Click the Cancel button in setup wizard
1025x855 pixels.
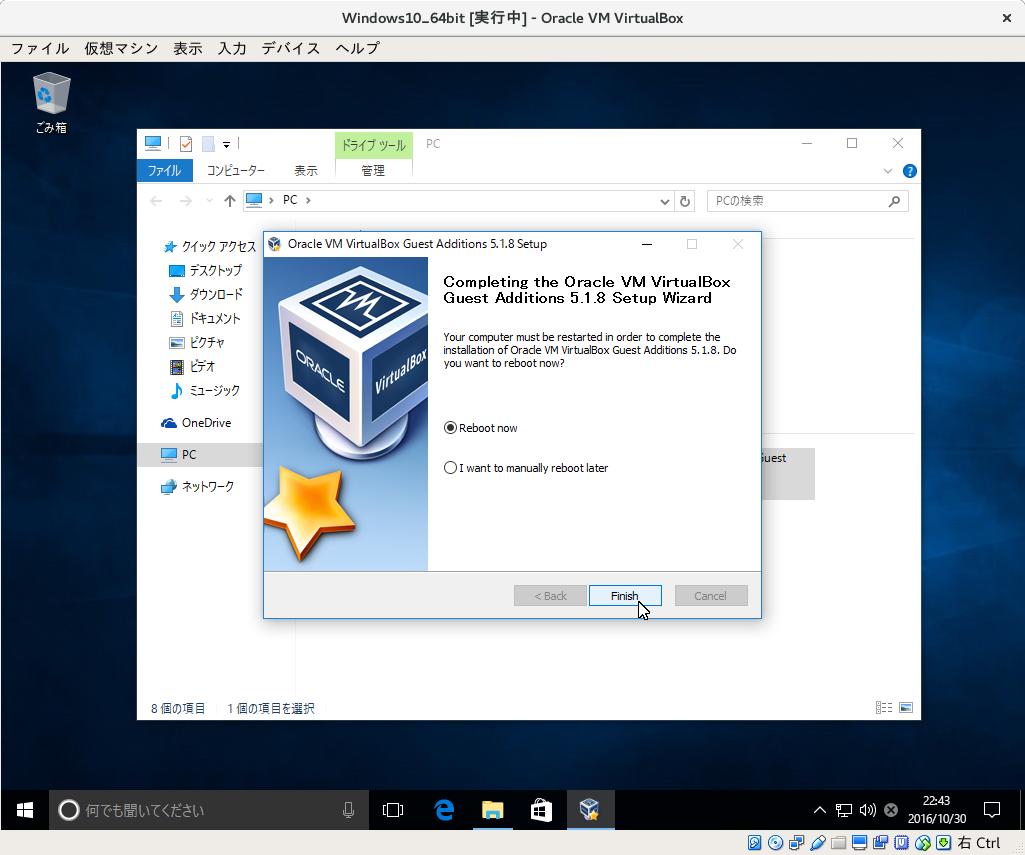click(x=711, y=595)
